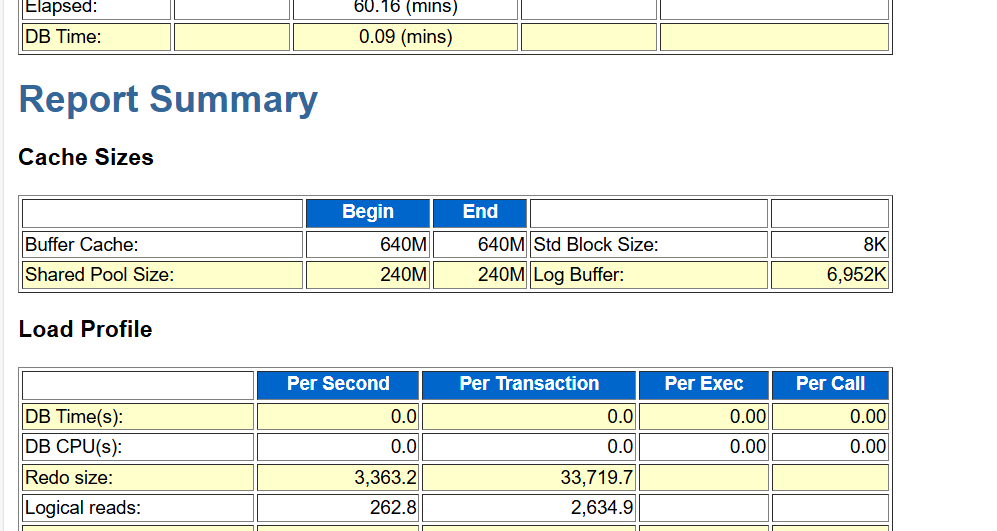Viewport: 997px width, 531px height.
Task: Click the Shared Pool End value 240M
Action: [501, 275]
